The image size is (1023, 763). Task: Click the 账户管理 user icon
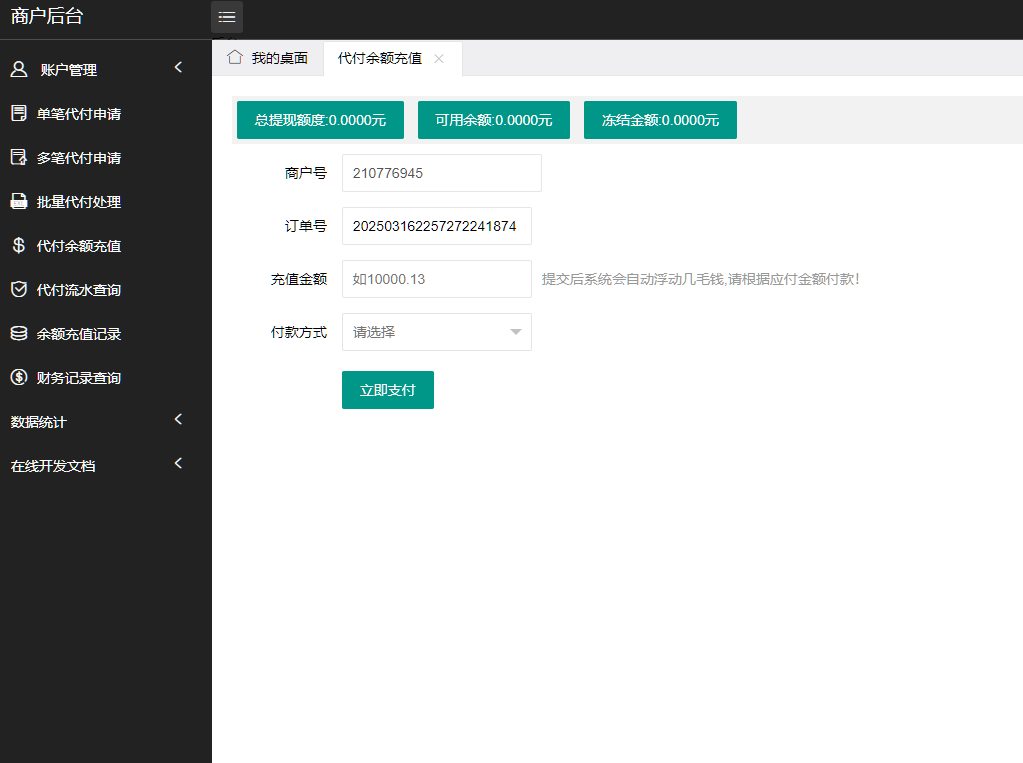pyautogui.click(x=18, y=70)
